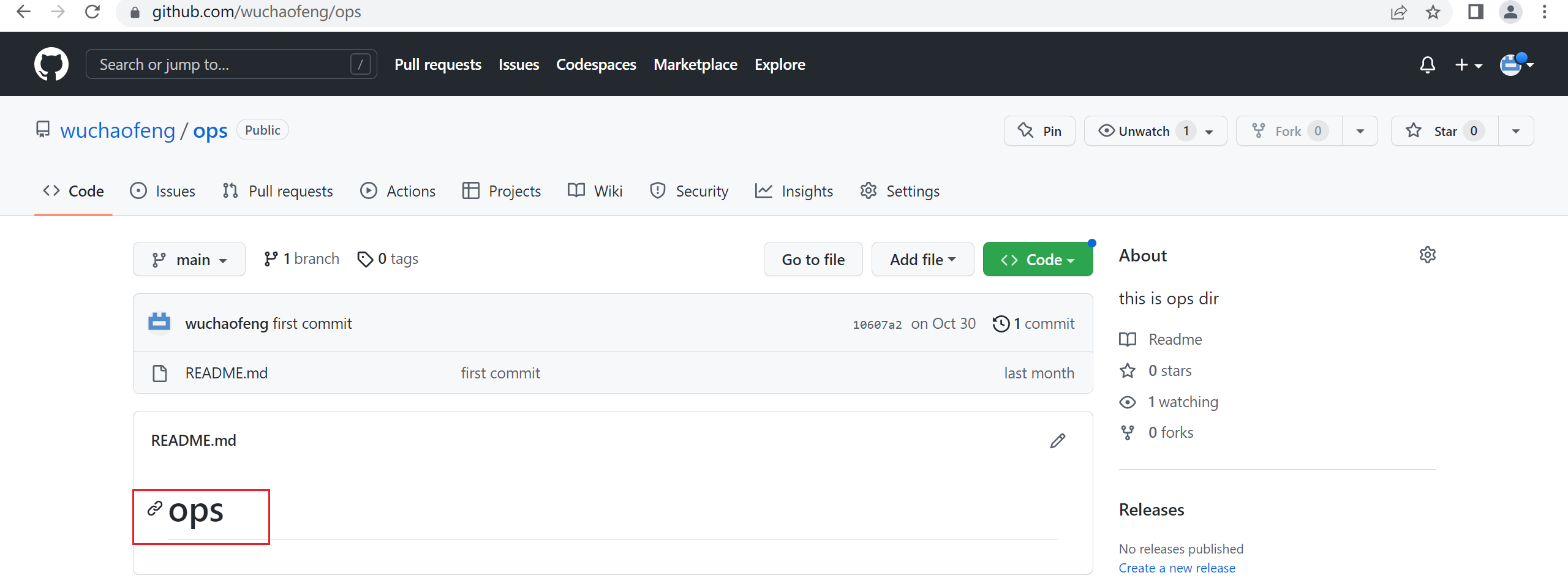
Task: View the 0 tags link
Action: click(388, 259)
